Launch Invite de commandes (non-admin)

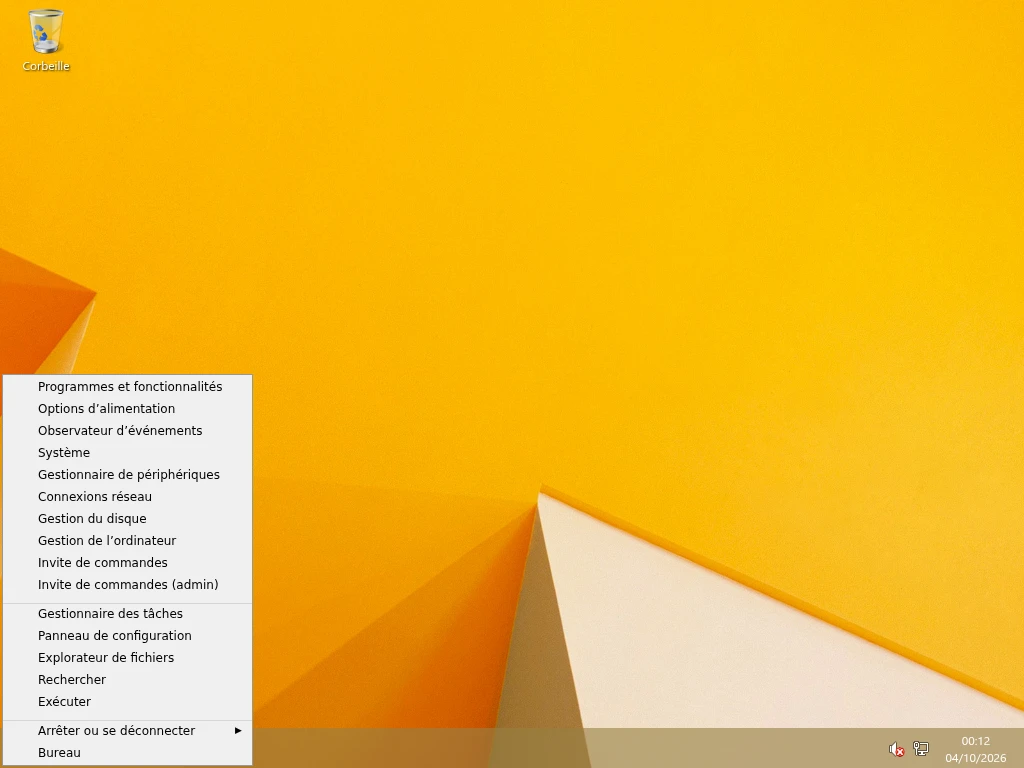point(127,562)
